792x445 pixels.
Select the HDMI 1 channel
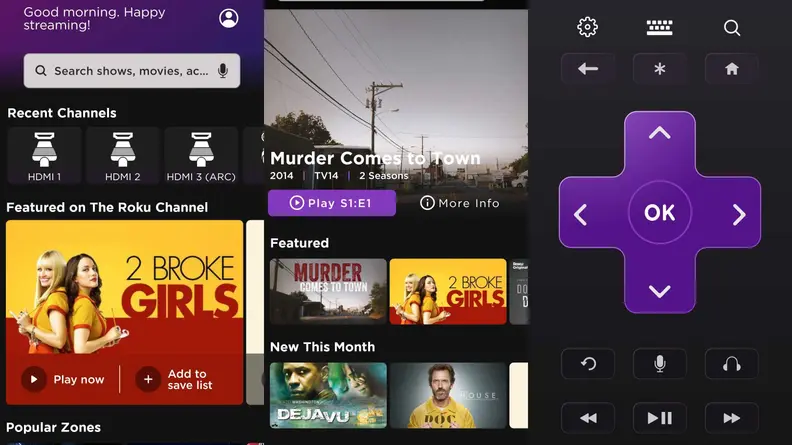[44, 155]
